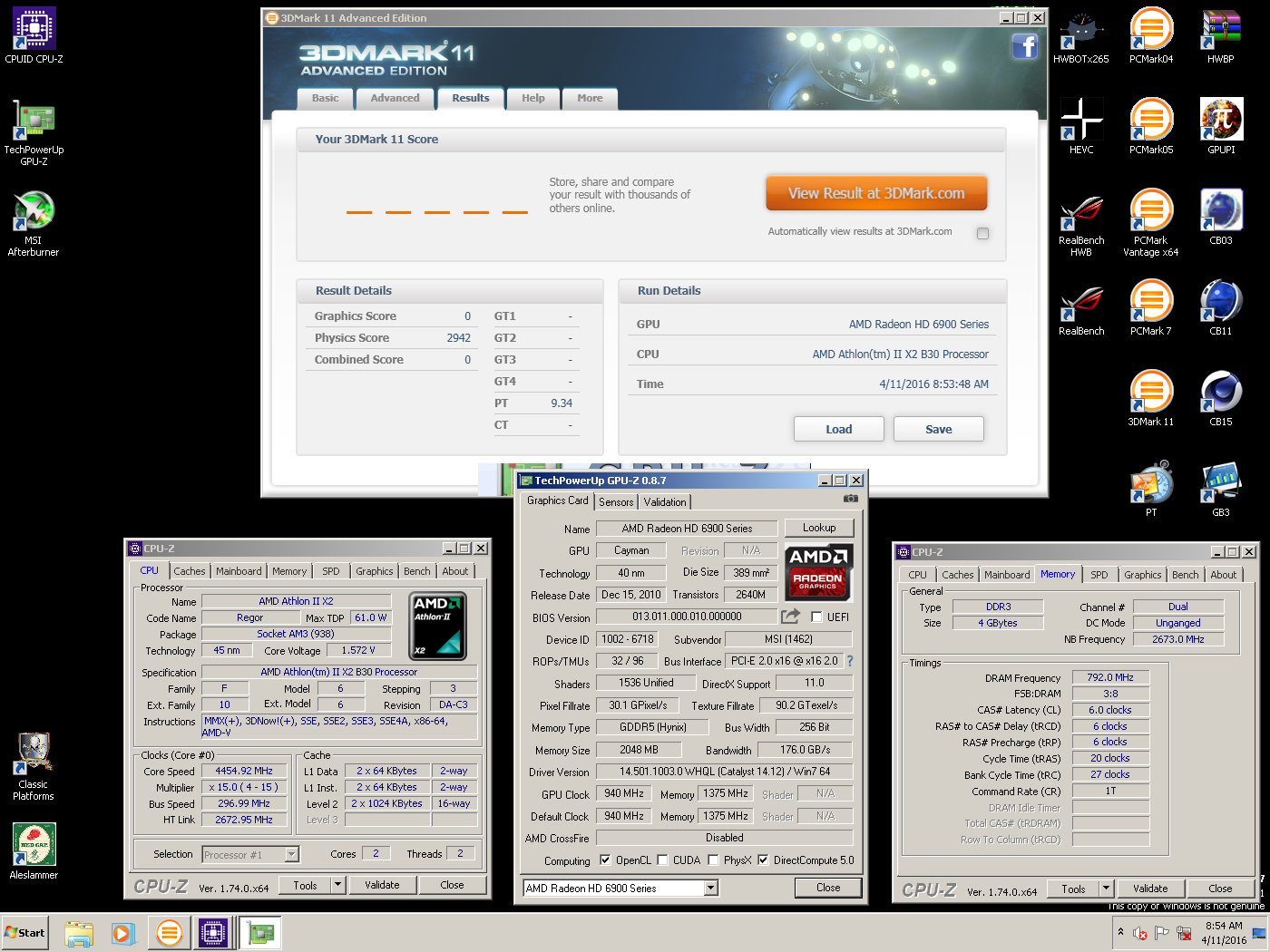Show hidden icons in system tray

1120,932
